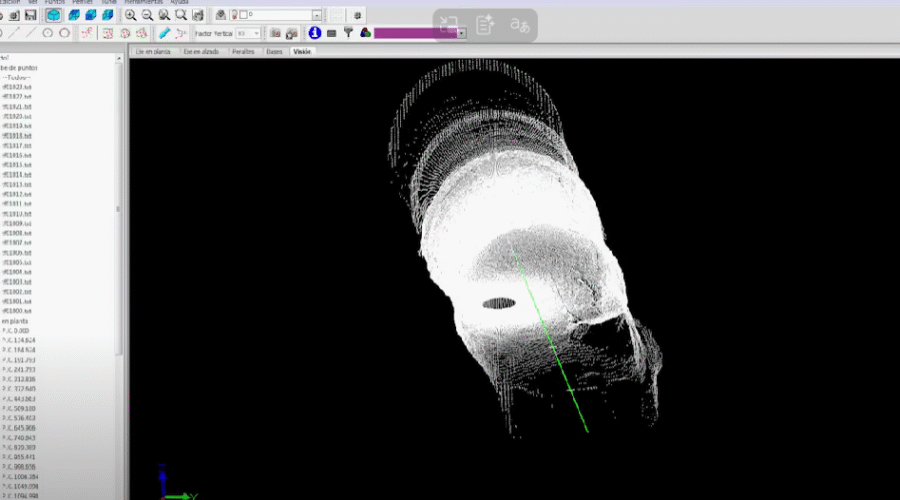
Task: Click the left panel vertical scrollbar
Action: 119,210
